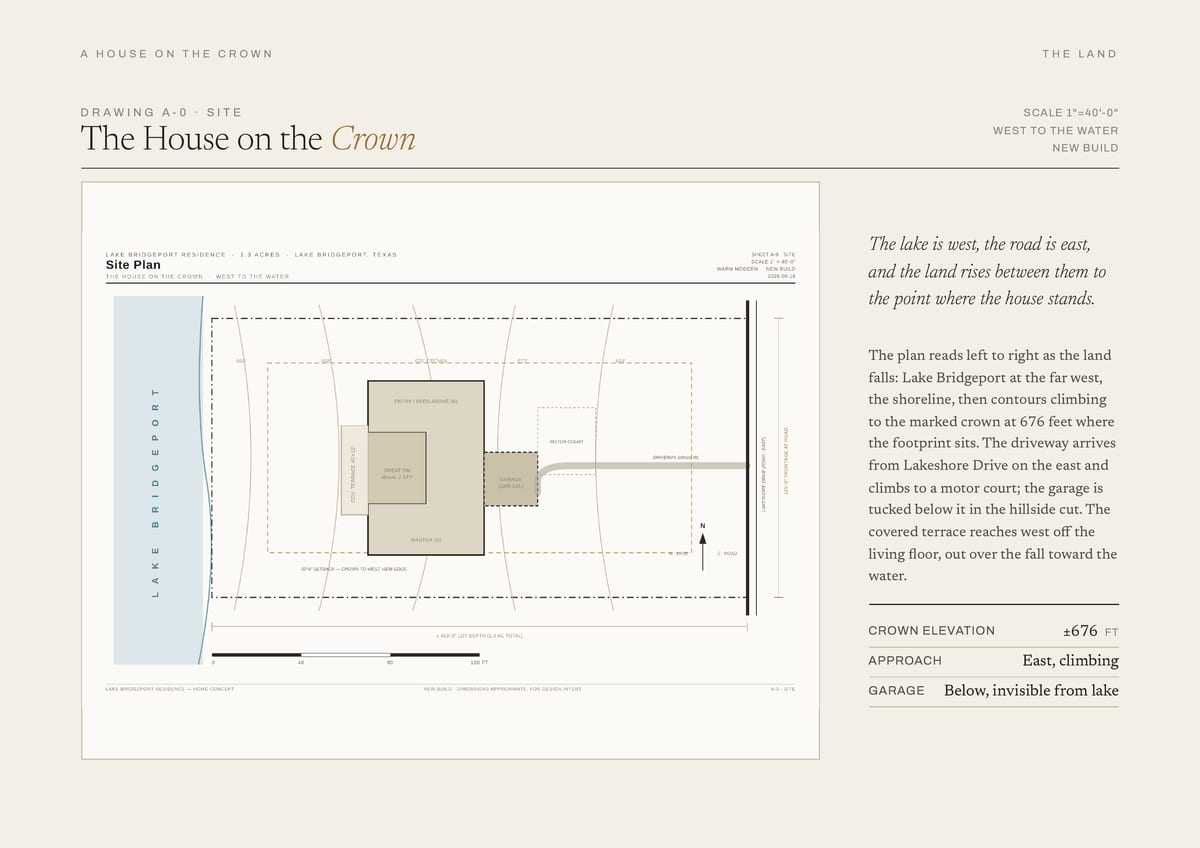Click the Great Room inner block
1200x848 pixels.
coord(397,474)
